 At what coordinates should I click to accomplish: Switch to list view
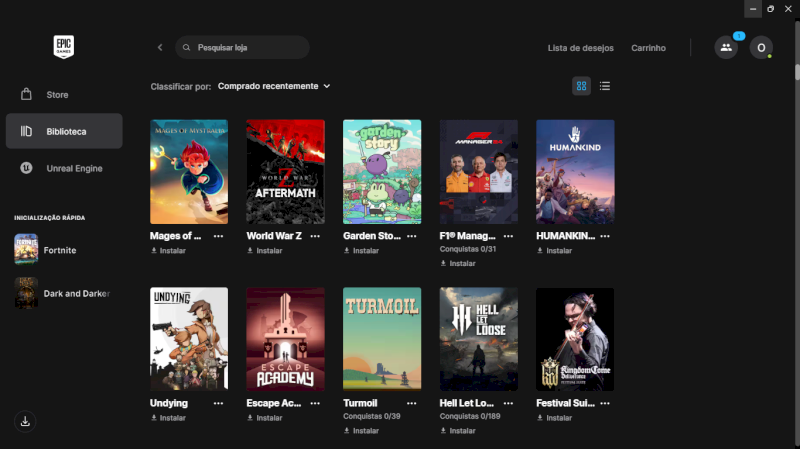(605, 86)
